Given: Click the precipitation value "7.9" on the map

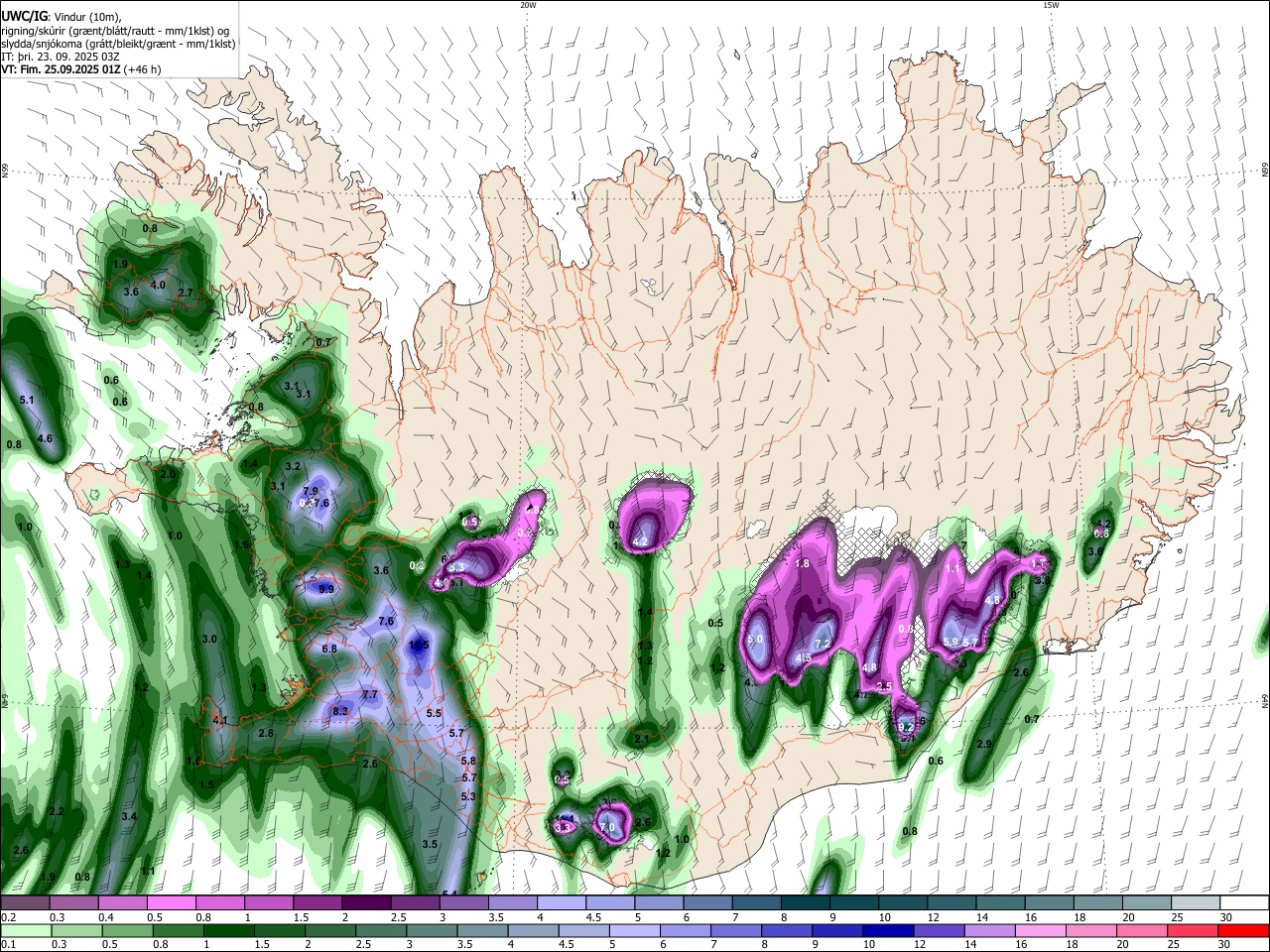Looking at the screenshot, I should point(311,491).
